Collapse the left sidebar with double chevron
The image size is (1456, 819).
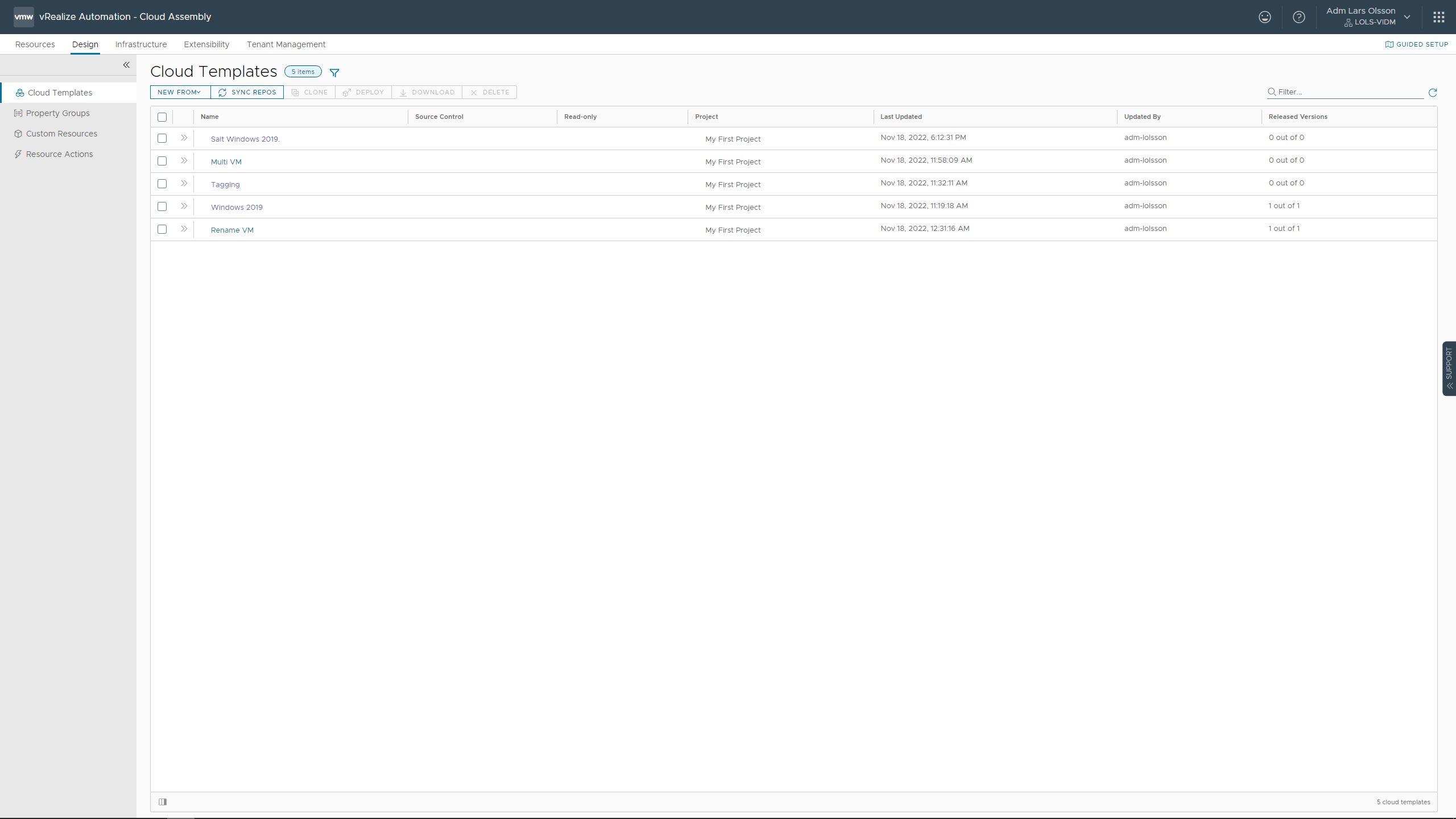pos(126,65)
